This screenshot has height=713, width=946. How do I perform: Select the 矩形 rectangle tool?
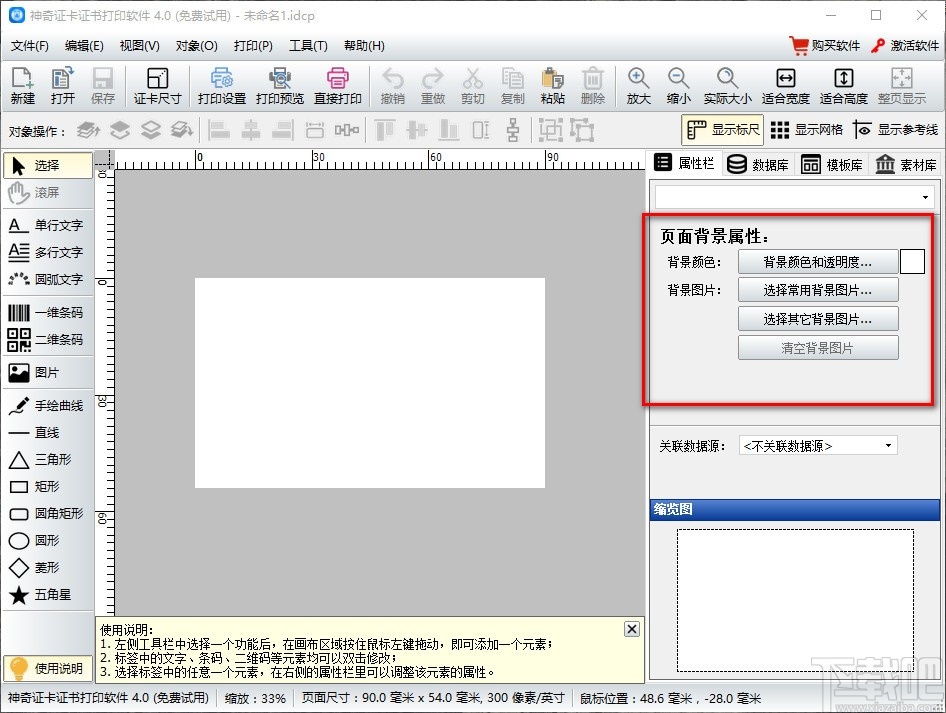point(48,486)
